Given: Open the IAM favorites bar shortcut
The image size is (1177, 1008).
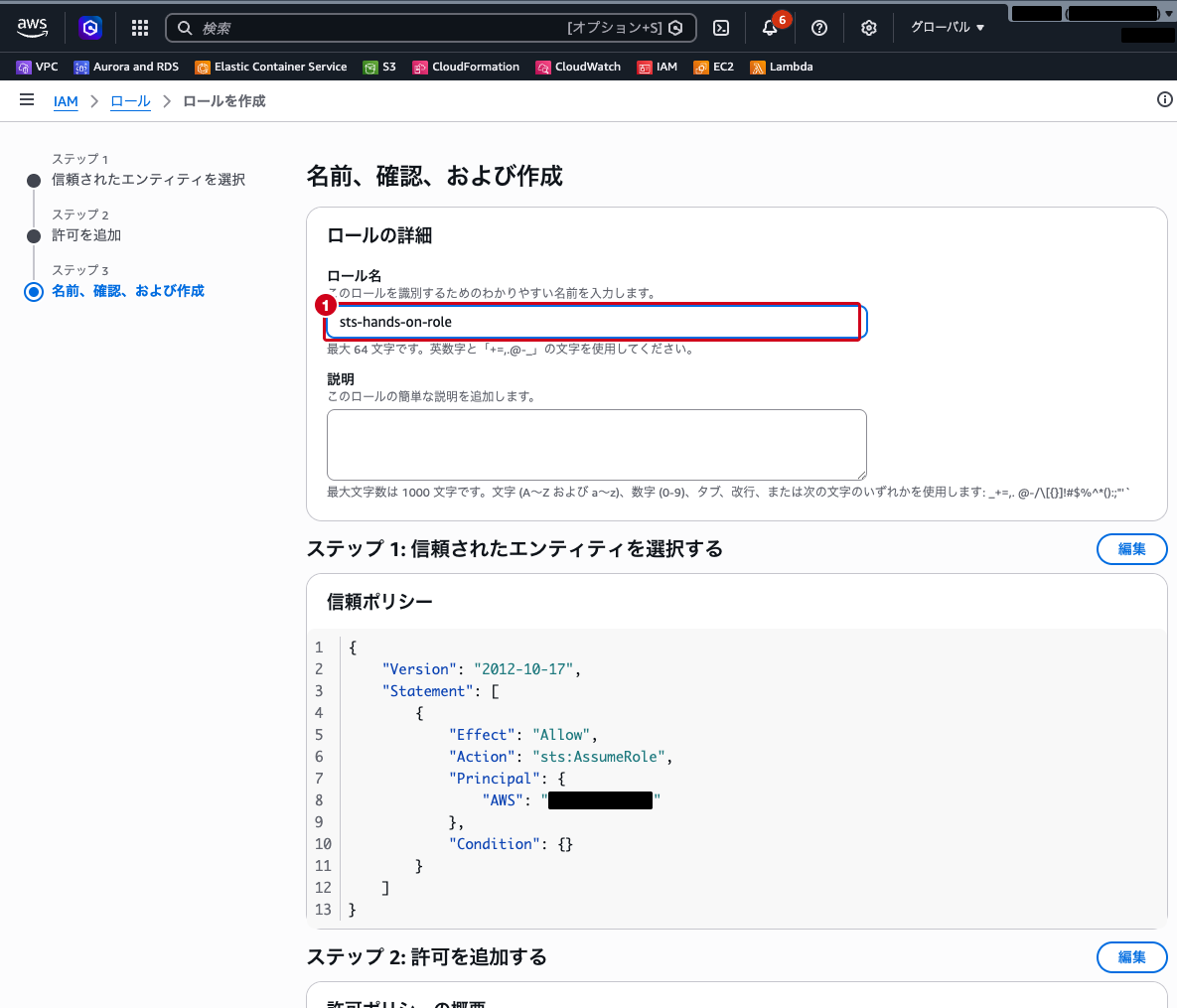Looking at the screenshot, I should click(x=657, y=67).
